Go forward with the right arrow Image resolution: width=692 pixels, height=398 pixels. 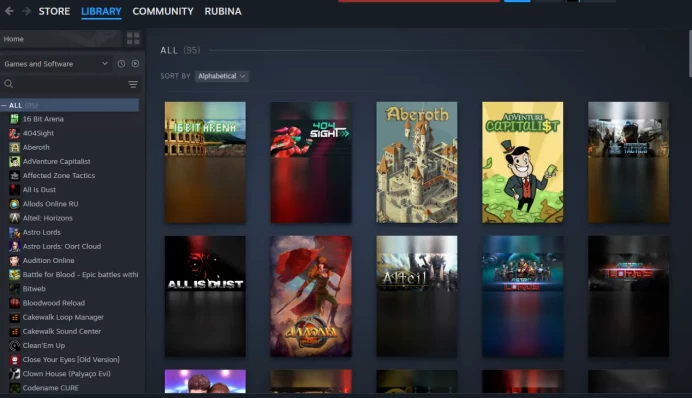[x=26, y=11]
